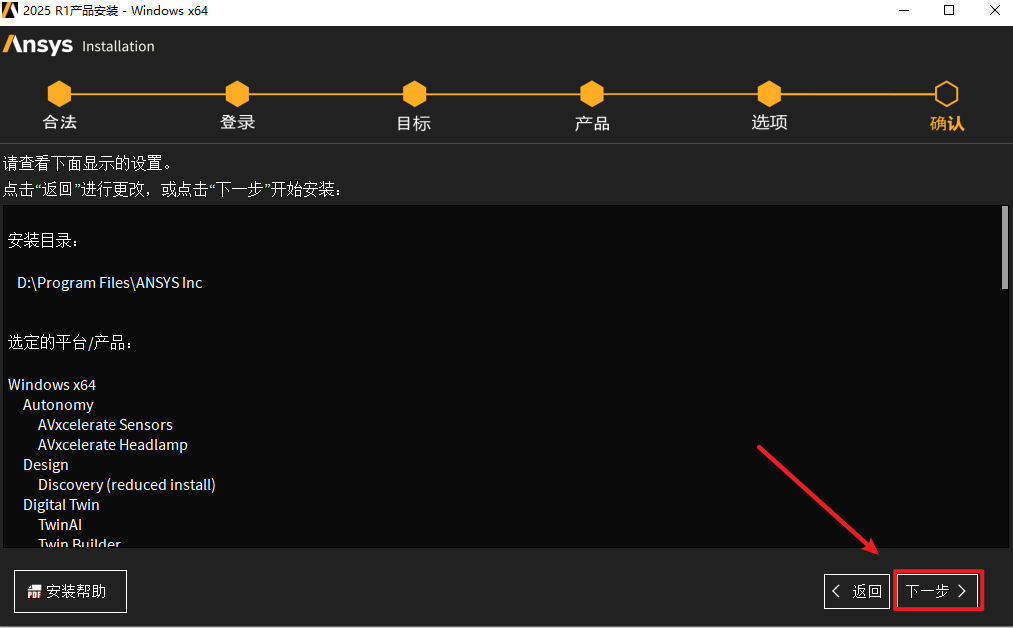Select the 登录 step hexagon

(237, 94)
